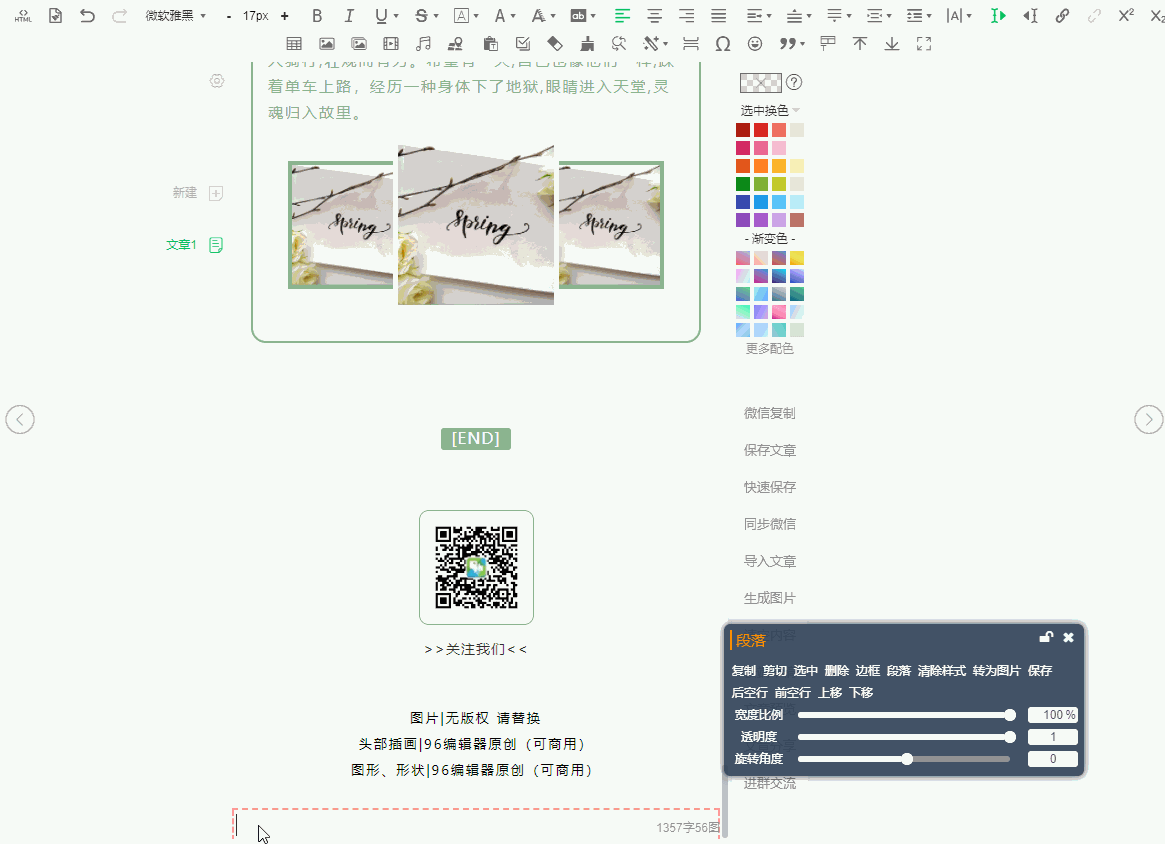
Task: Choose 保存文章 from the right menu
Action: [770, 450]
